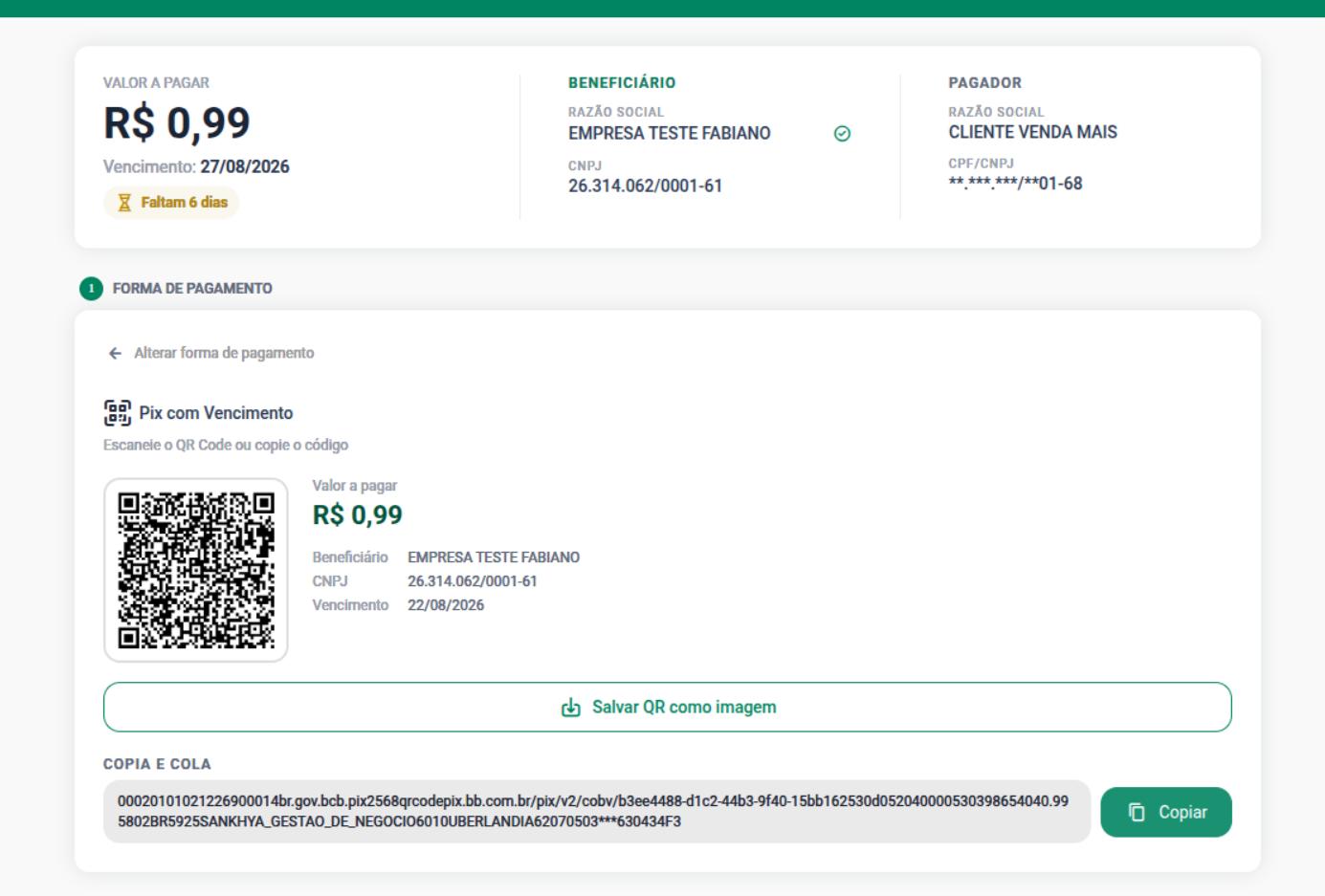
Task: Click the green R$ 0,99 next to QR code
Action: [358, 515]
